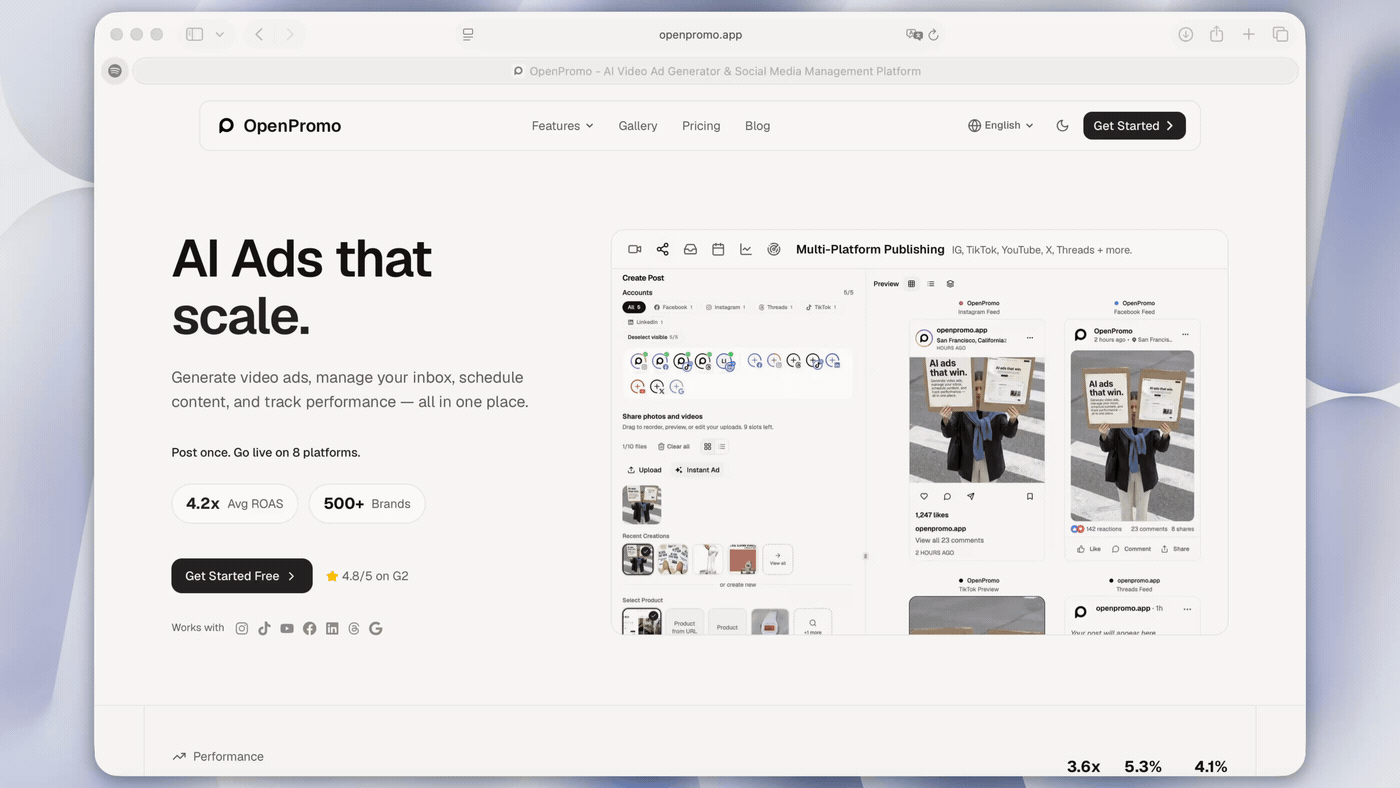Click the openpromo.app address bar
The height and width of the screenshot is (788, 1400).
(x=700, y=34)
